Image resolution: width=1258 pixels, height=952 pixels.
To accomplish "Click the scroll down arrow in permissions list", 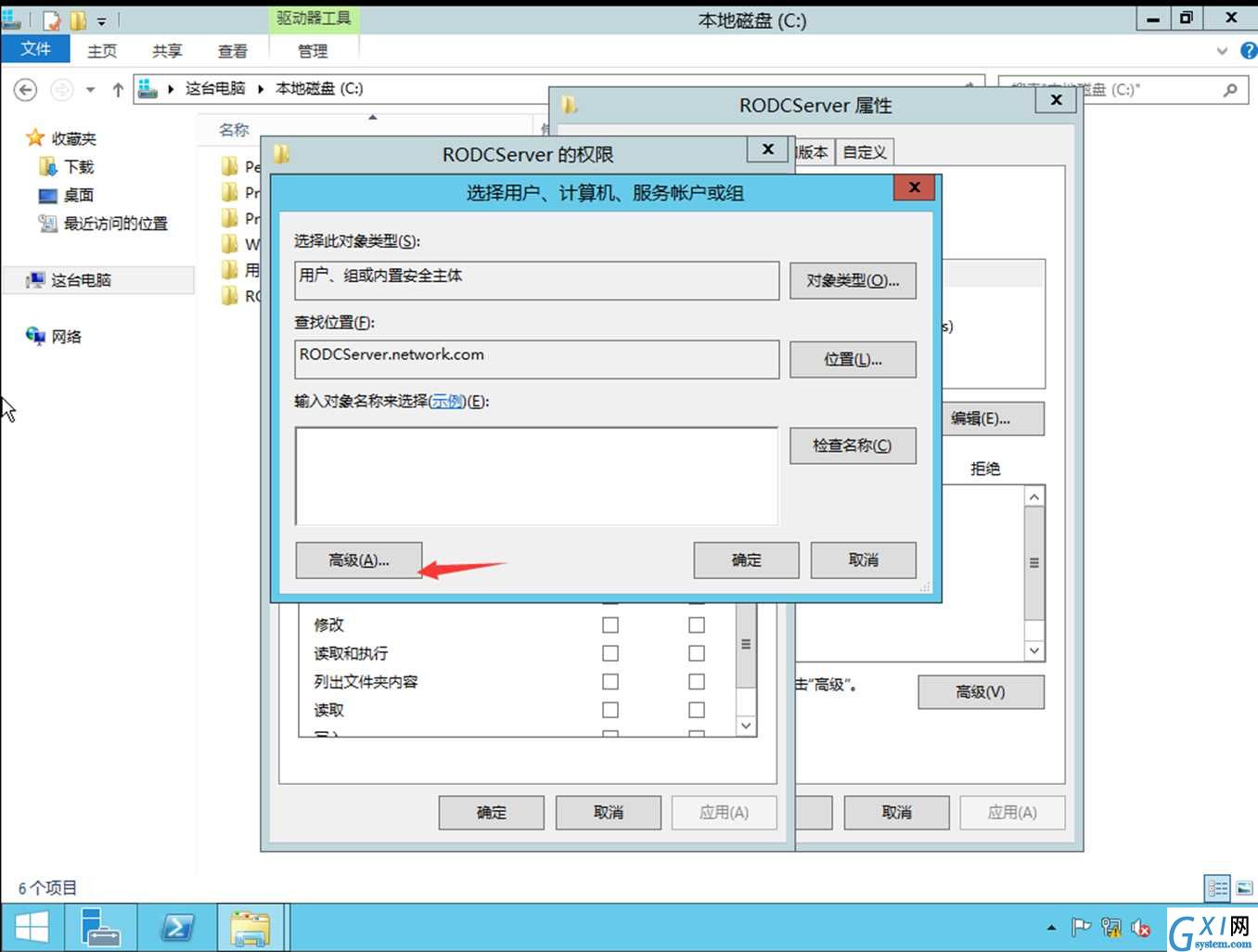I will point(746,726).
